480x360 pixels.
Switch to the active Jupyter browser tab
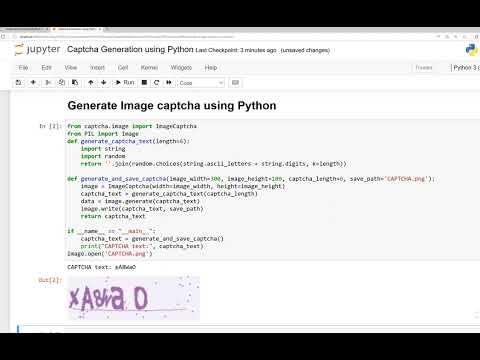pos(77,29)
